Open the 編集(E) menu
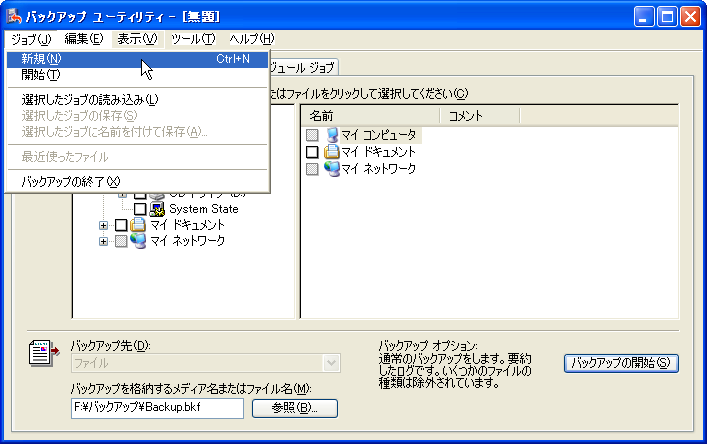This screenshot has height=444, width=707. (84, 39)
